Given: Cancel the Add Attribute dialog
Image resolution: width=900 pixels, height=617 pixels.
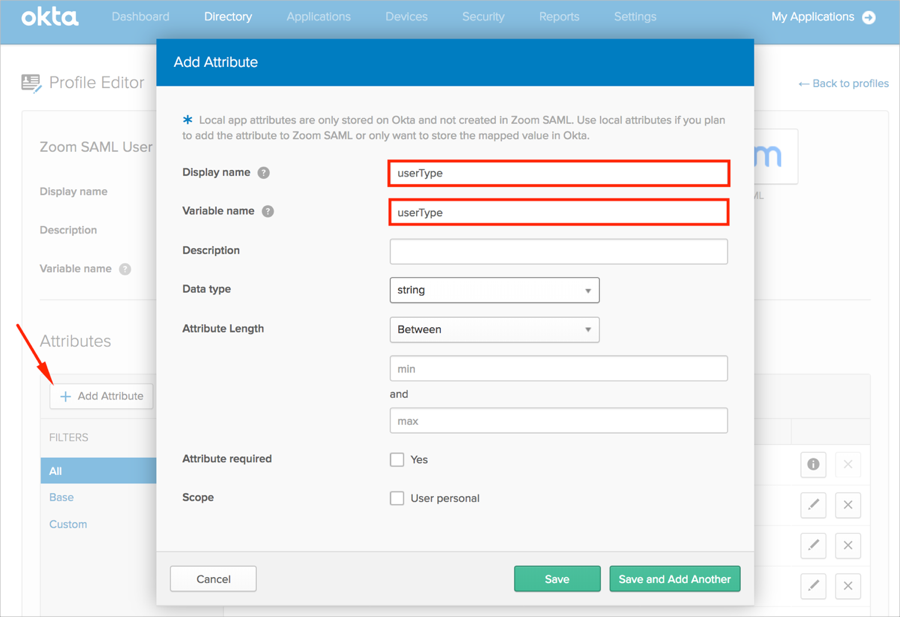Looking at the screenshot, I should click(213, 579).
